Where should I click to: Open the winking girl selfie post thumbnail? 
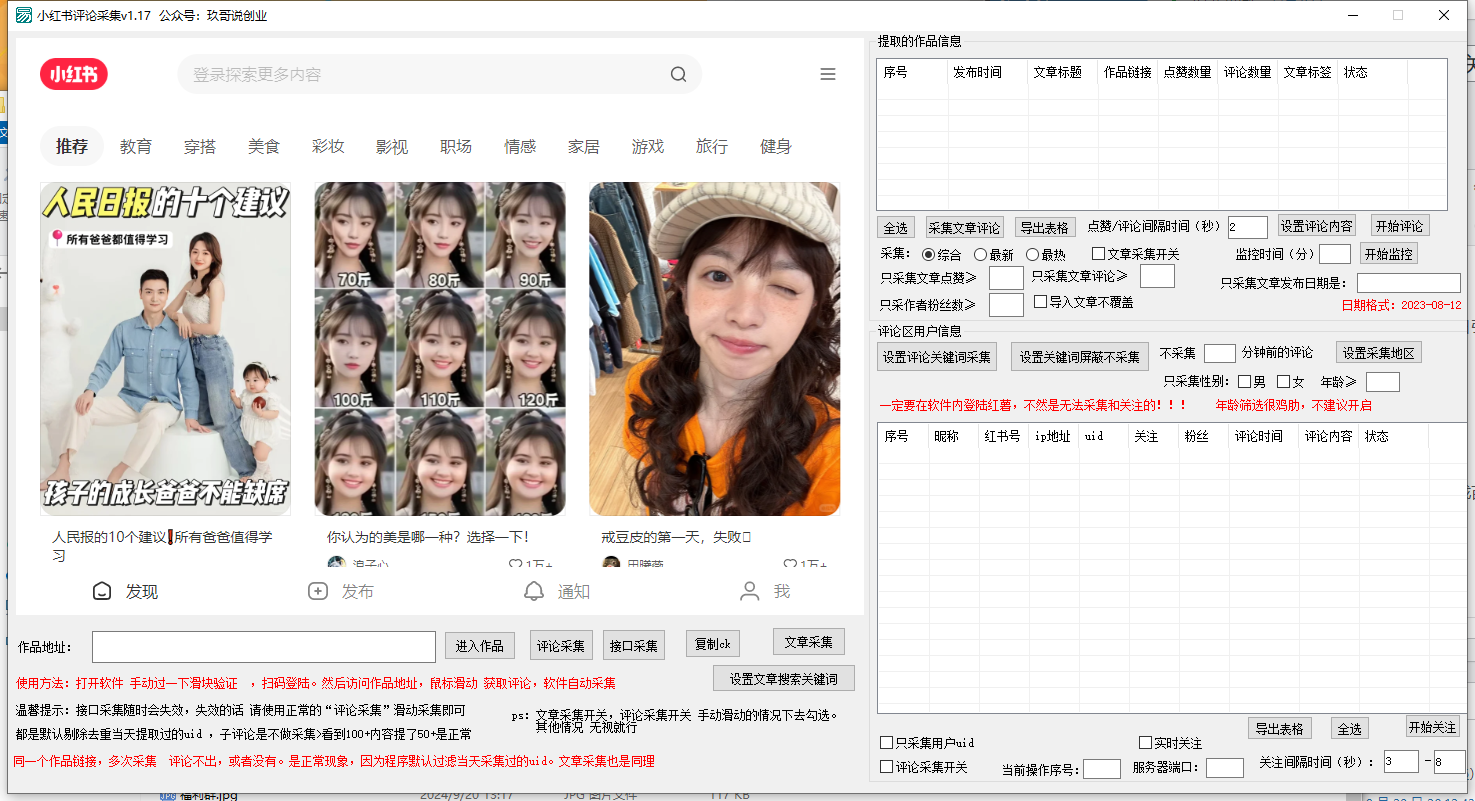(x=714, y=349)
